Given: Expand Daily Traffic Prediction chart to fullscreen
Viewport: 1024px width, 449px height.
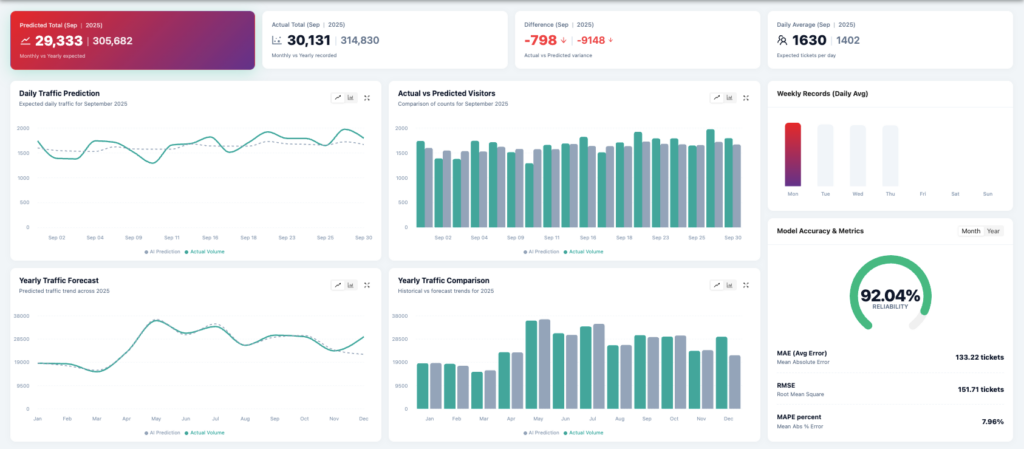Looking at the screenshot, I should point(367,98).
